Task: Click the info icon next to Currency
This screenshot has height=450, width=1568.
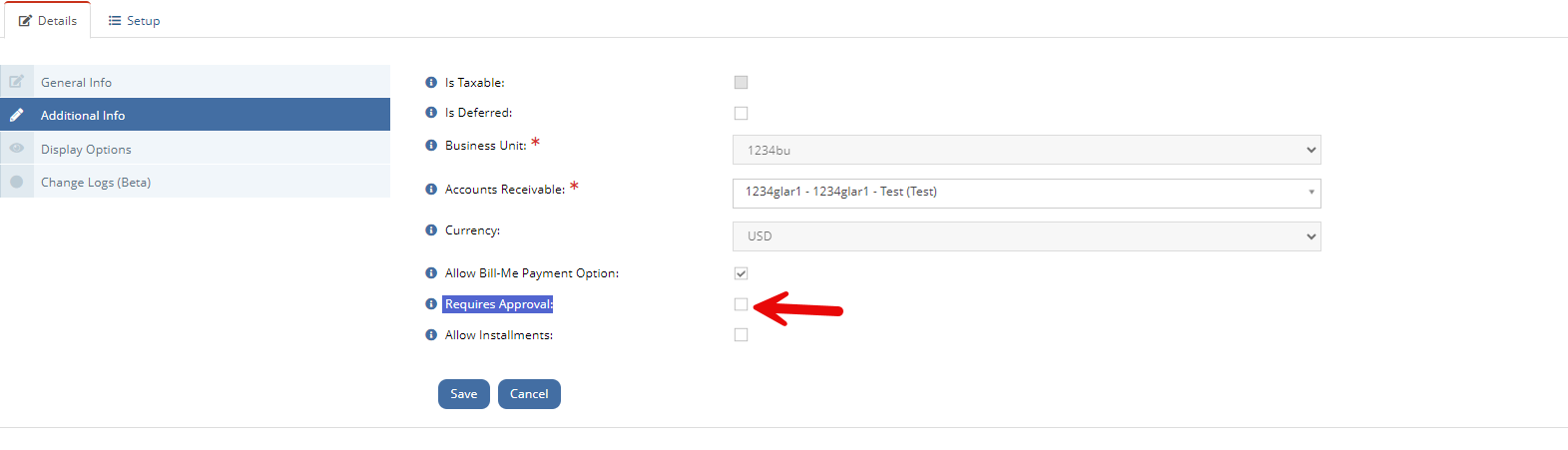Action: (x=431, y=230)
